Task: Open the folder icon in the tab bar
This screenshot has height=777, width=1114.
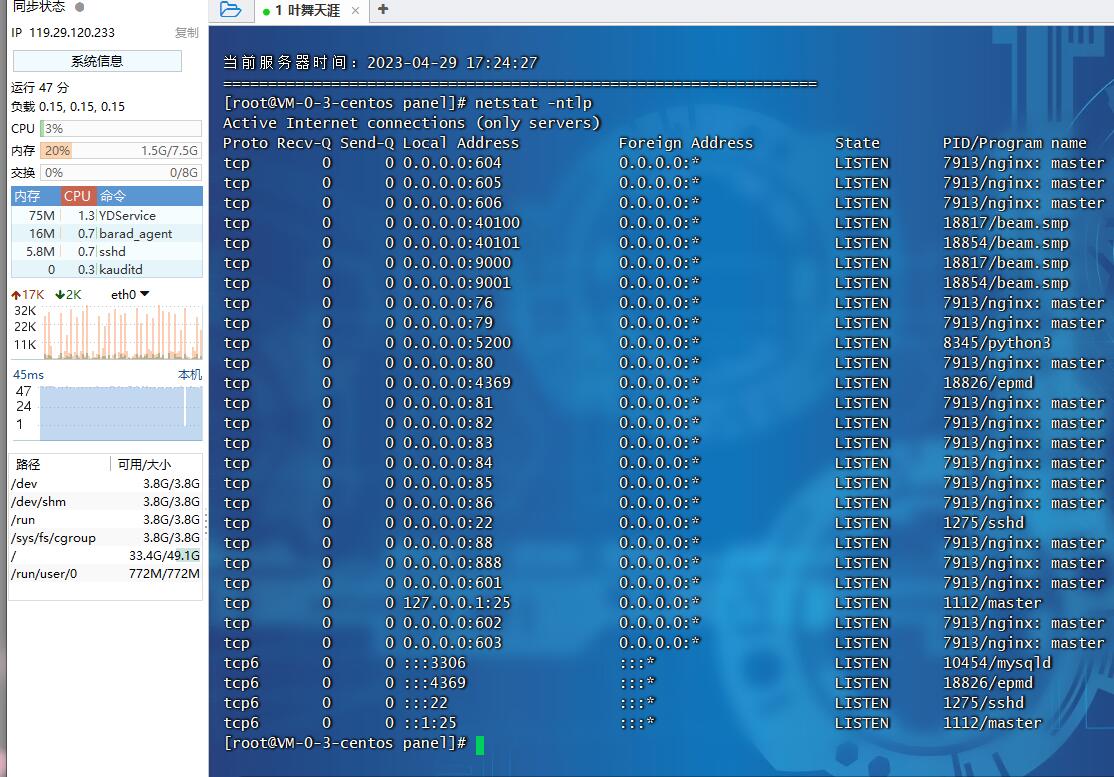Action: pyautogui.click(x=231, y=10)
